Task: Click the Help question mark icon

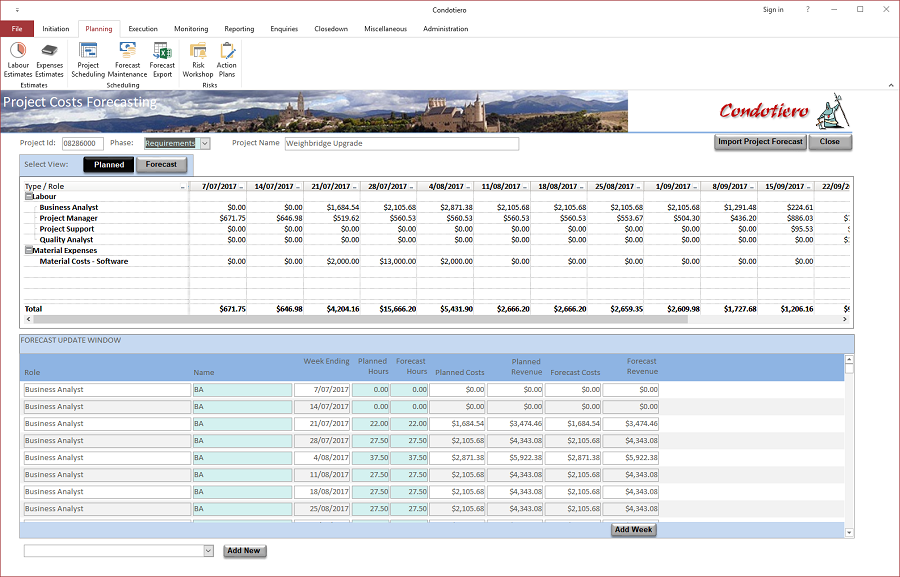Action: point(808,10)
